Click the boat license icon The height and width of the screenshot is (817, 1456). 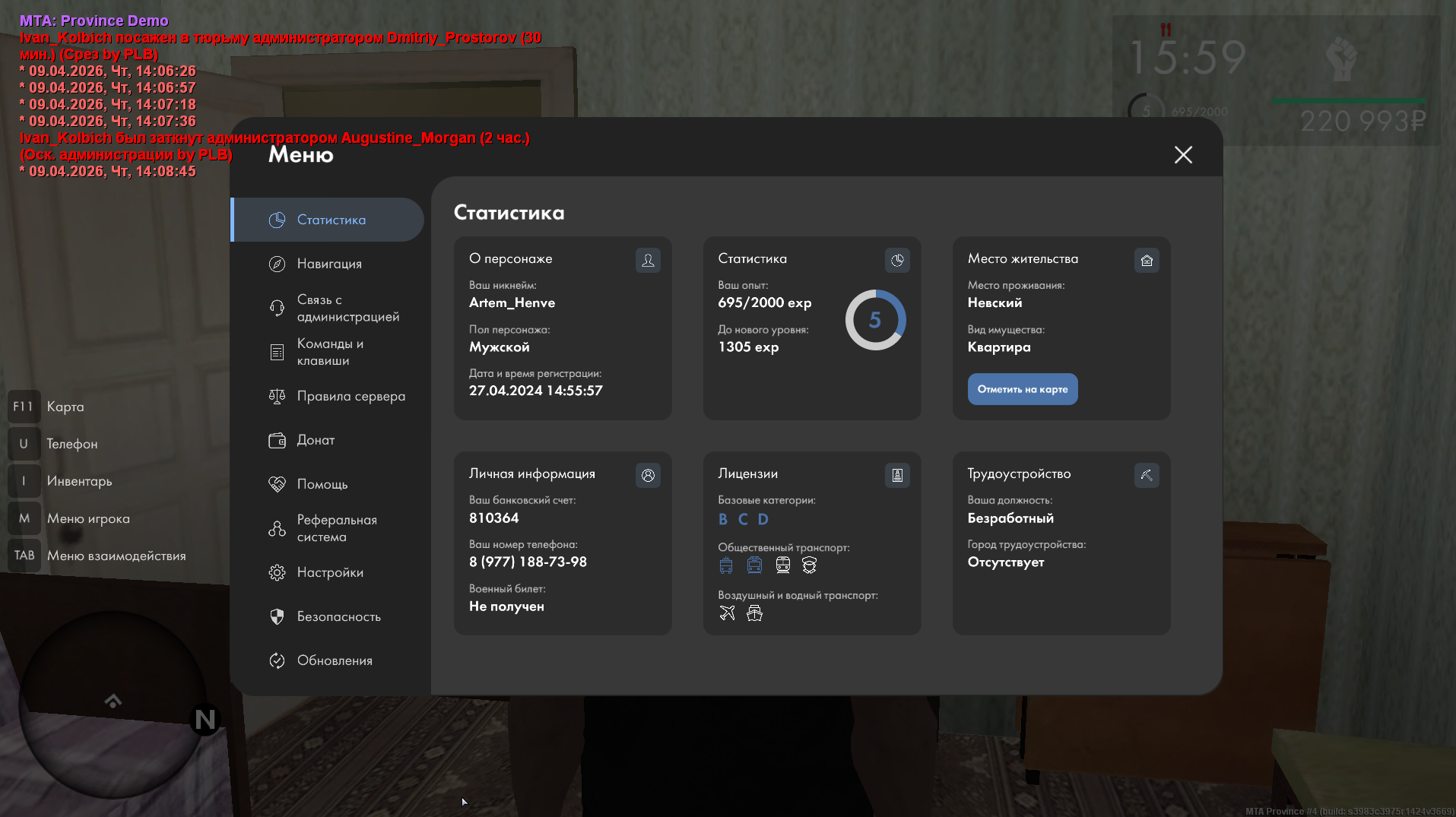click(754, 613)
